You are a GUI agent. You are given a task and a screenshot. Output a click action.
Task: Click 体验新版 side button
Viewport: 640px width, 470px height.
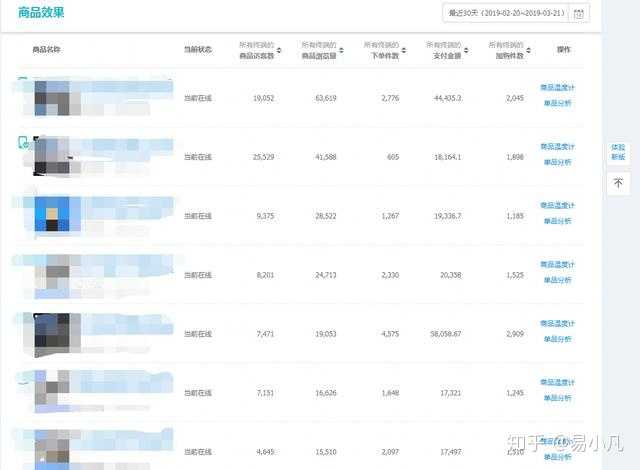(618, 152)
